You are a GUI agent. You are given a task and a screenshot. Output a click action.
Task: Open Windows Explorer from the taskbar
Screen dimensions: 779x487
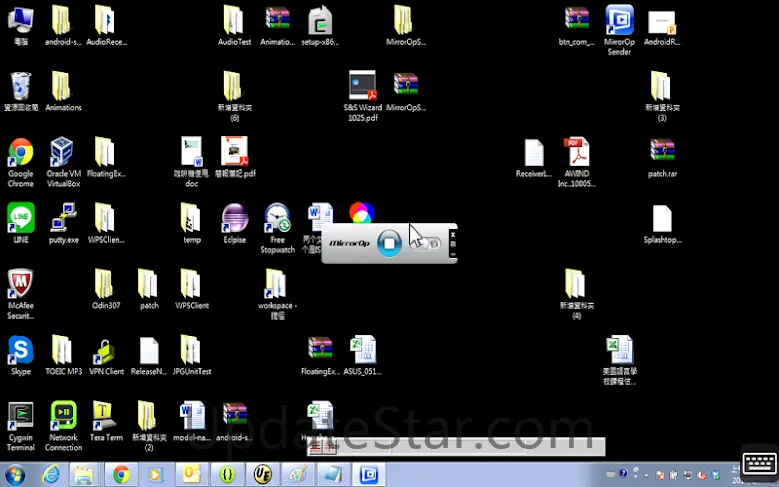84,475
